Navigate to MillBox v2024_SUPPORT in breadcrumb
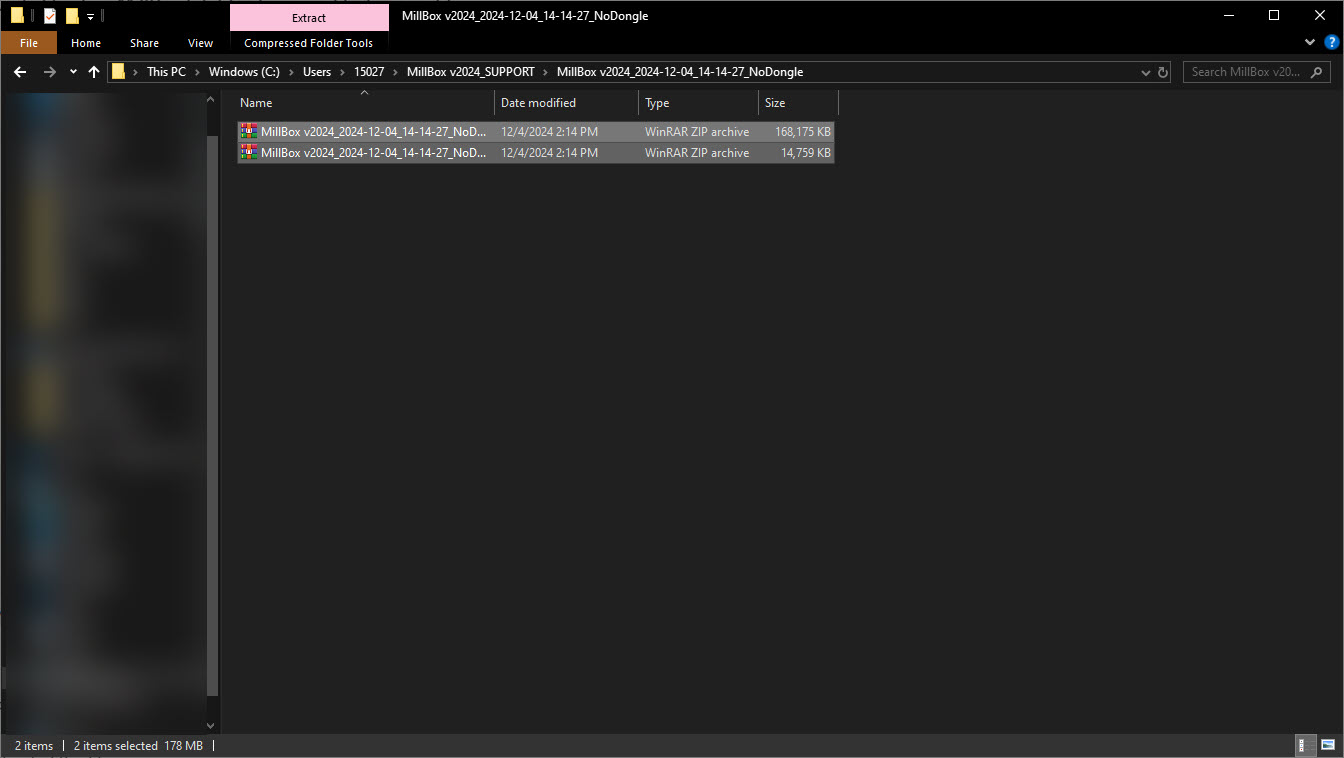 (x=471, y=72)
